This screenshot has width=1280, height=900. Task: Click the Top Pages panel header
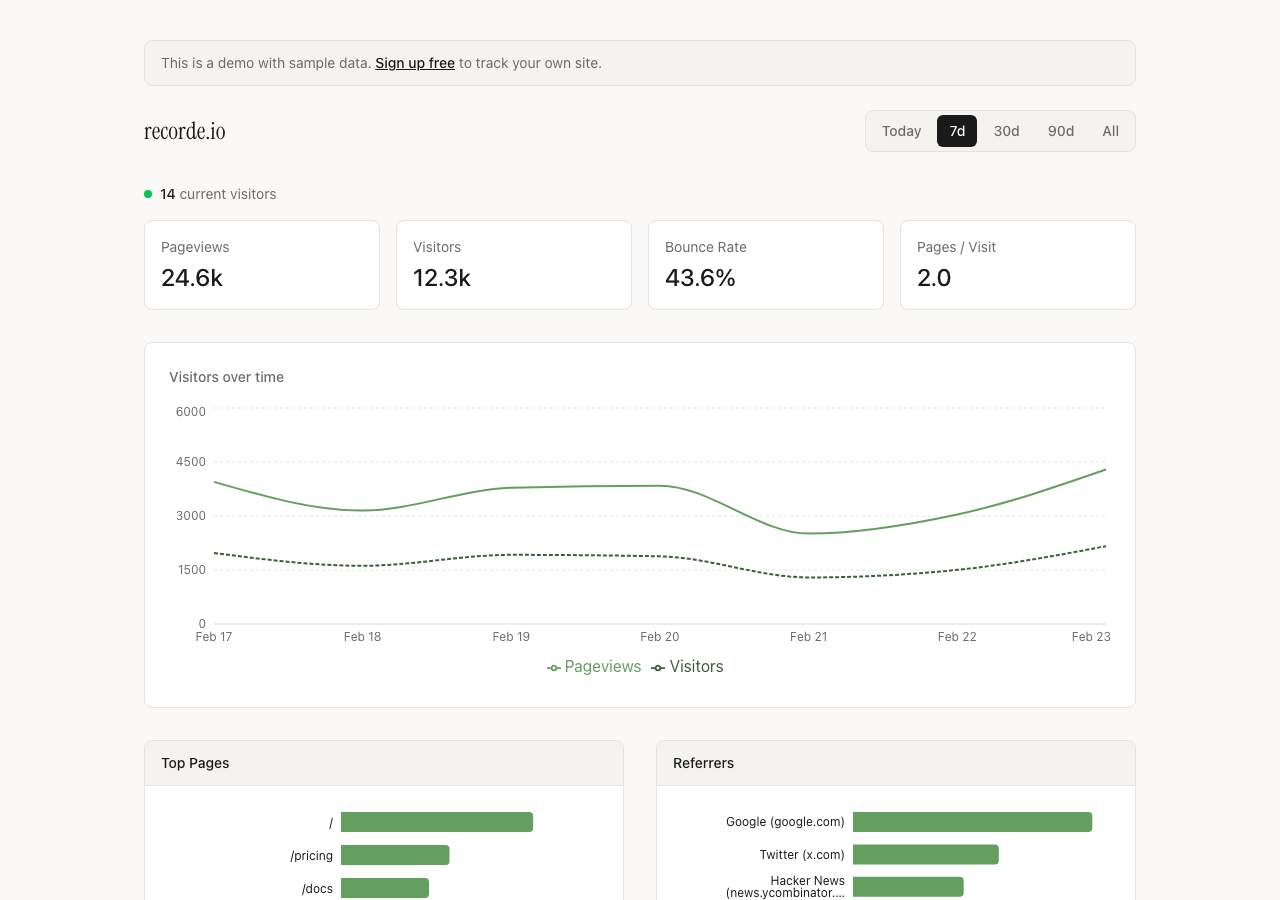(x=384, y=763)
